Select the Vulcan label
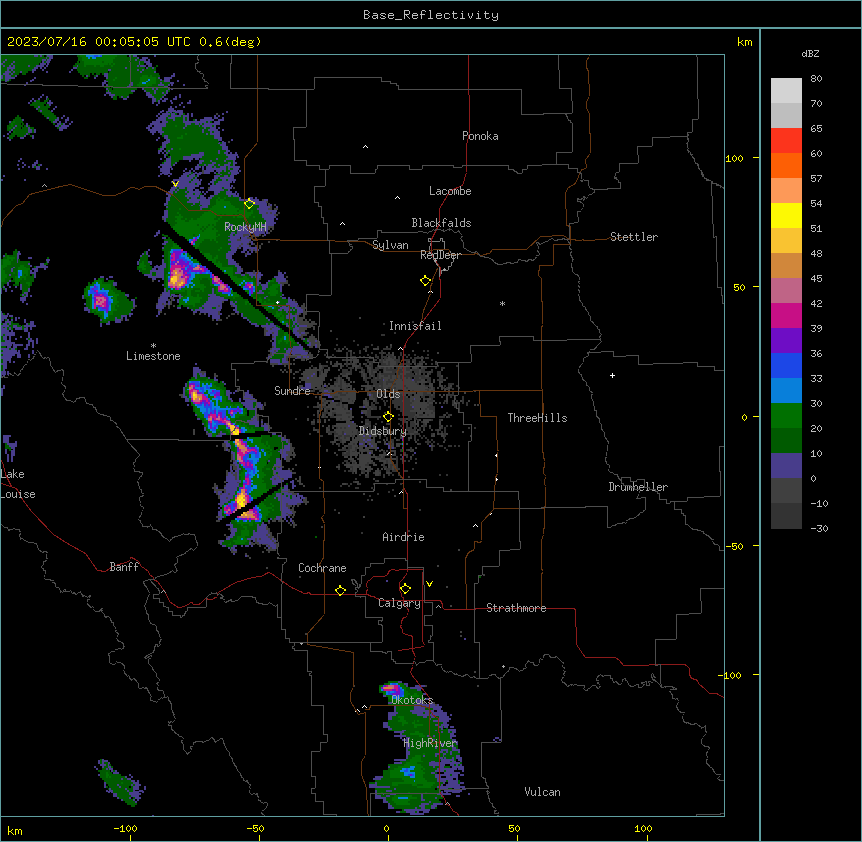 tap(543, 792)
